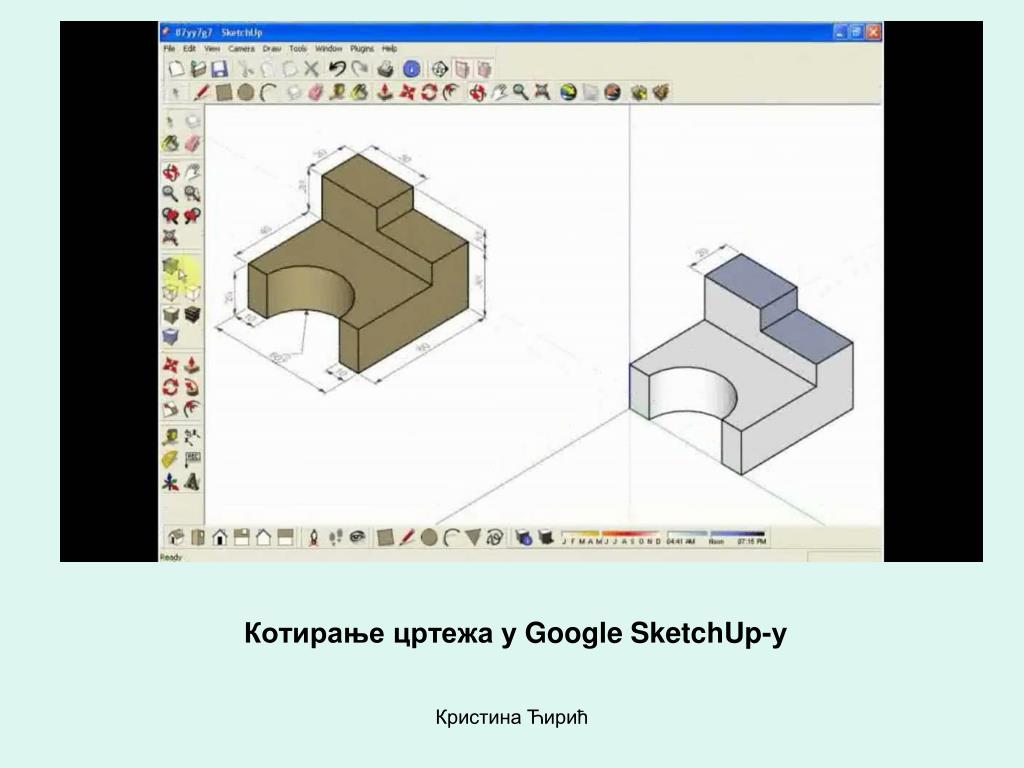Image resolution: width=1024 pixels, height=768 pixels.
Task: Toggle terrain icon next to Google Earth
Action: pos(591,93)
